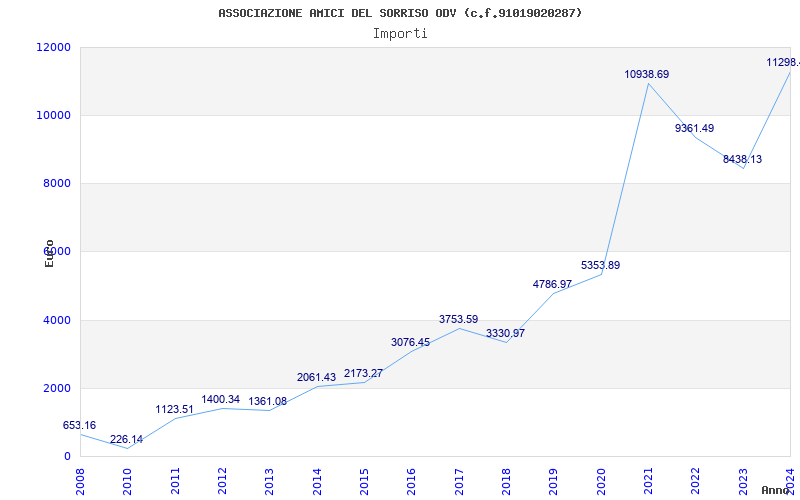Click the 653.16 value label

[x=79, y=426]
